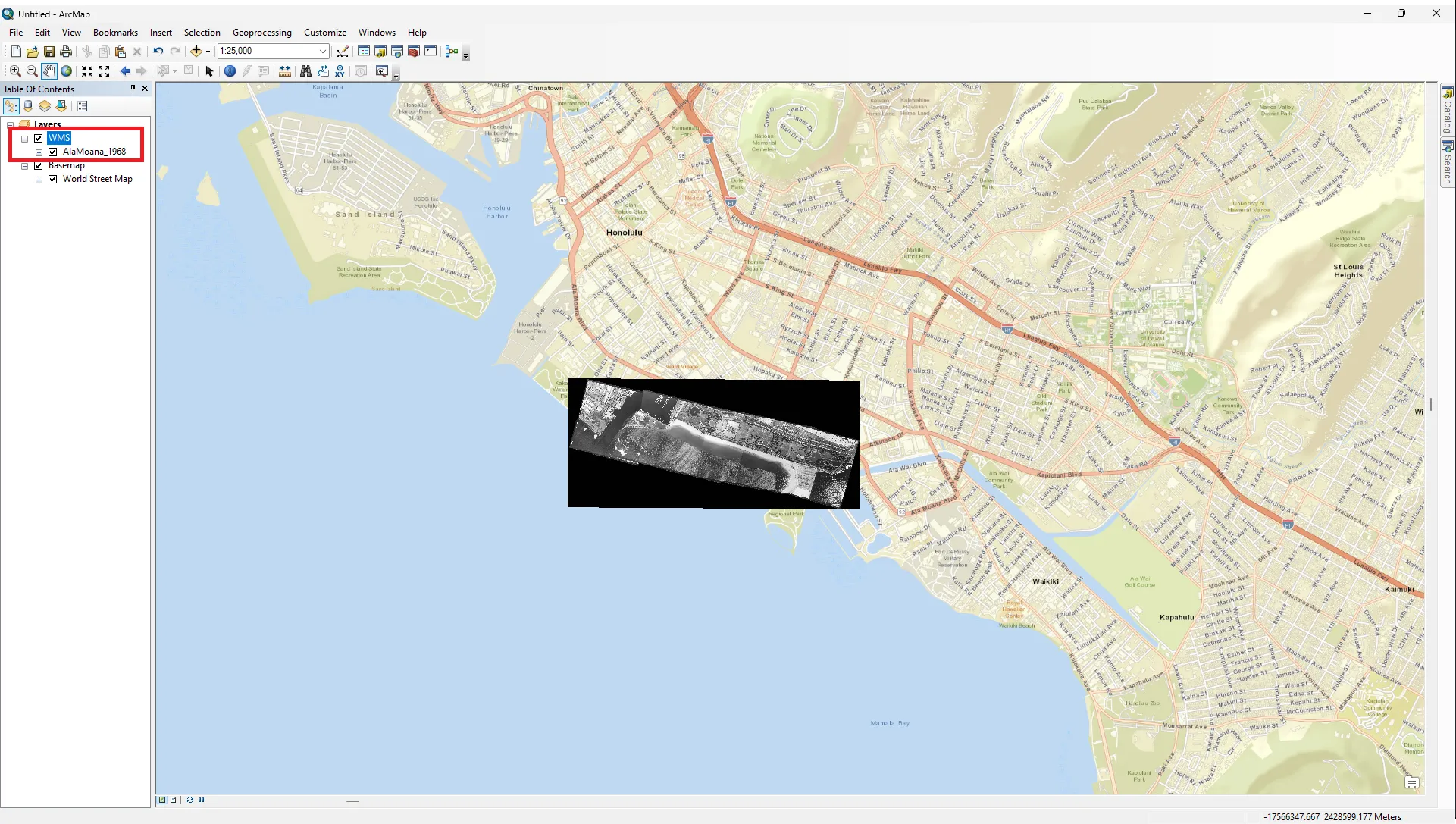Viewport: 1456px width, 824px height.
Task: Expand World Street Map layer
Action: 39,180
